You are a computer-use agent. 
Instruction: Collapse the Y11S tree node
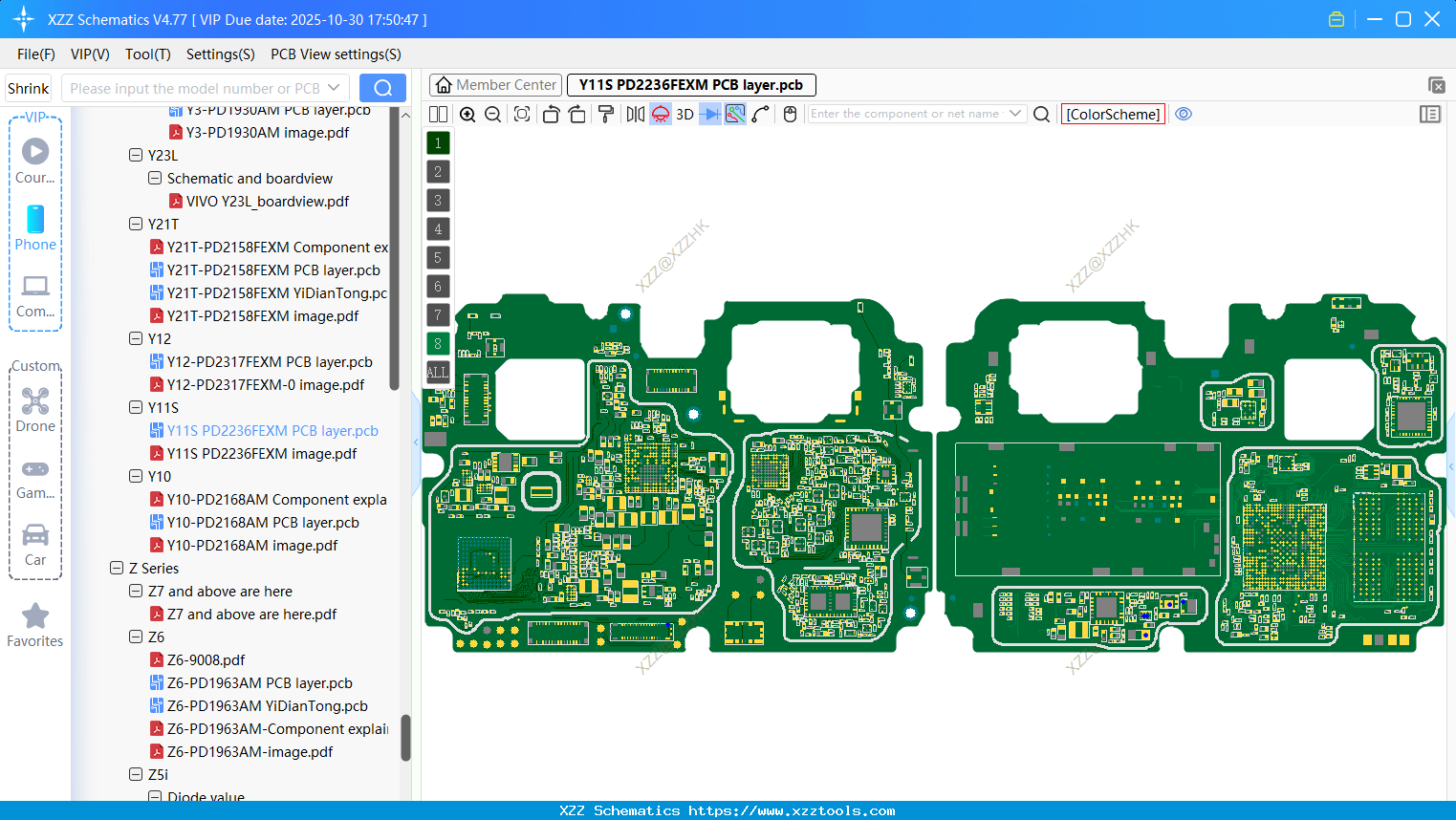pyautogui.click(x=136, y=407)
